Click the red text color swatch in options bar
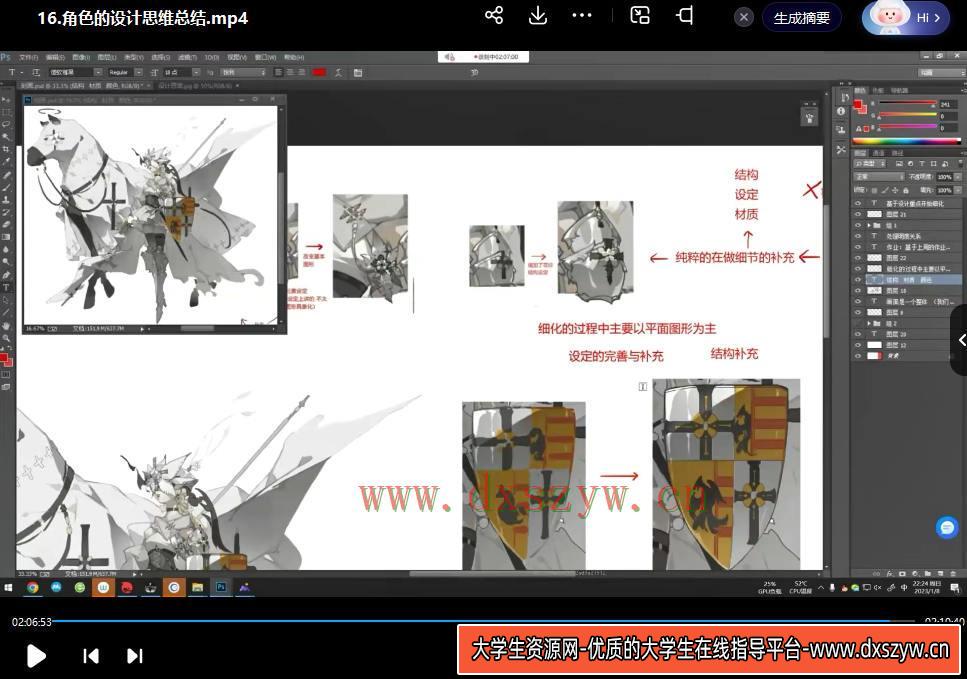Viewport: 967px width, 679px height. [x=319, y=72]
